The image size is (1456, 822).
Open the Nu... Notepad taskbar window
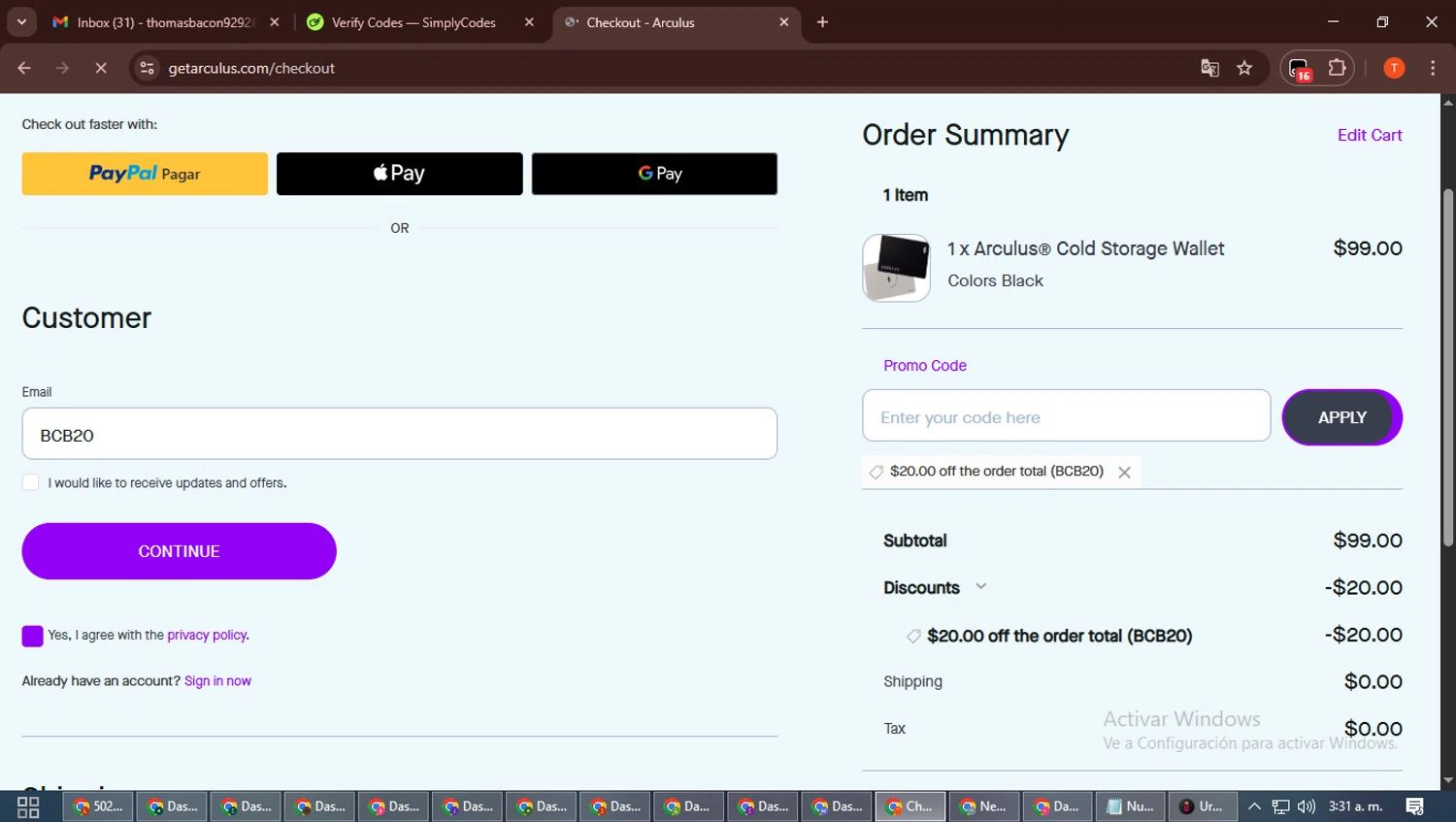coord(1132,806)
